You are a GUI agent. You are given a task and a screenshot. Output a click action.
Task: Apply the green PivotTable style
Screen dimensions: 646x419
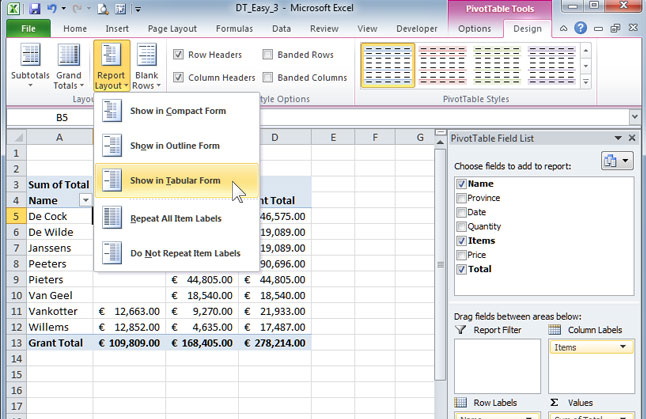coord(497,66)
